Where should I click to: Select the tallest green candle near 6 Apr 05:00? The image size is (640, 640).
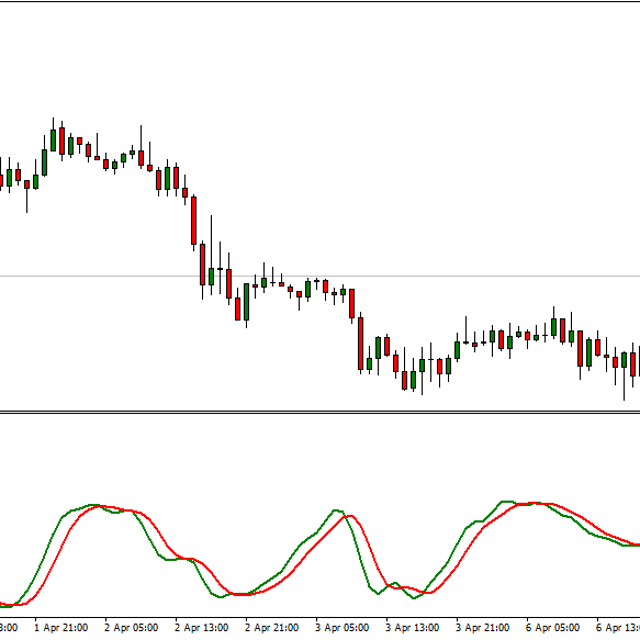pyautogui.click(x=554, y=328)
